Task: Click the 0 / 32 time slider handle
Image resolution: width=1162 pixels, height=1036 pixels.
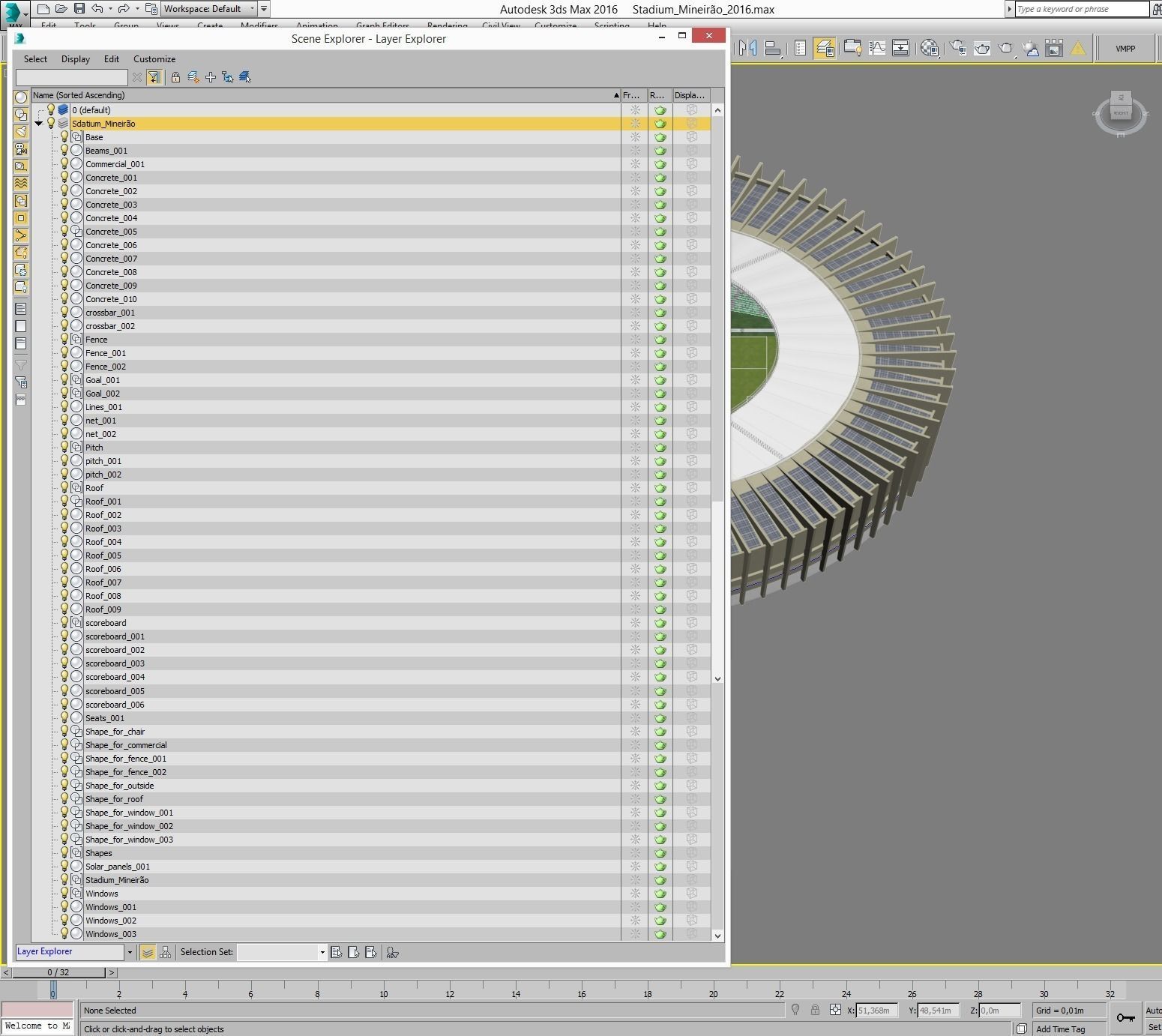Action: click(x=58, y=972)
